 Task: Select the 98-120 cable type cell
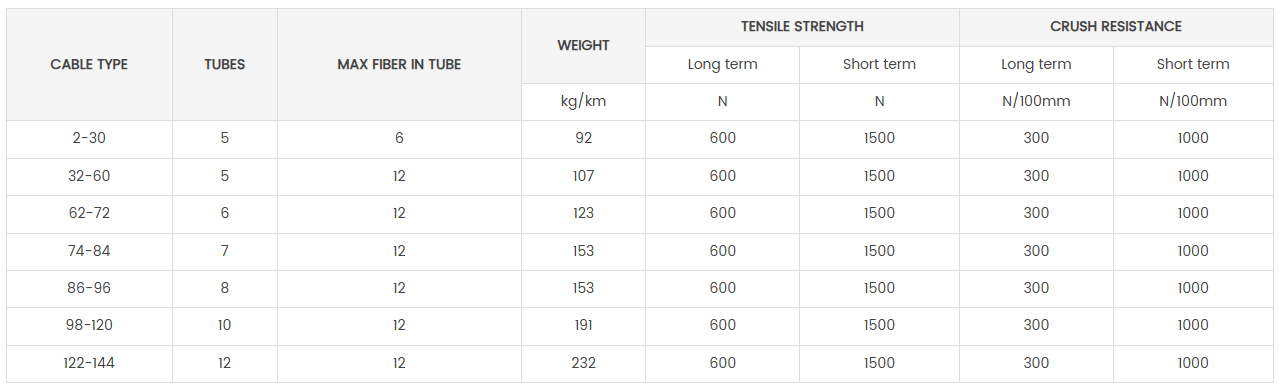point(89,325)
